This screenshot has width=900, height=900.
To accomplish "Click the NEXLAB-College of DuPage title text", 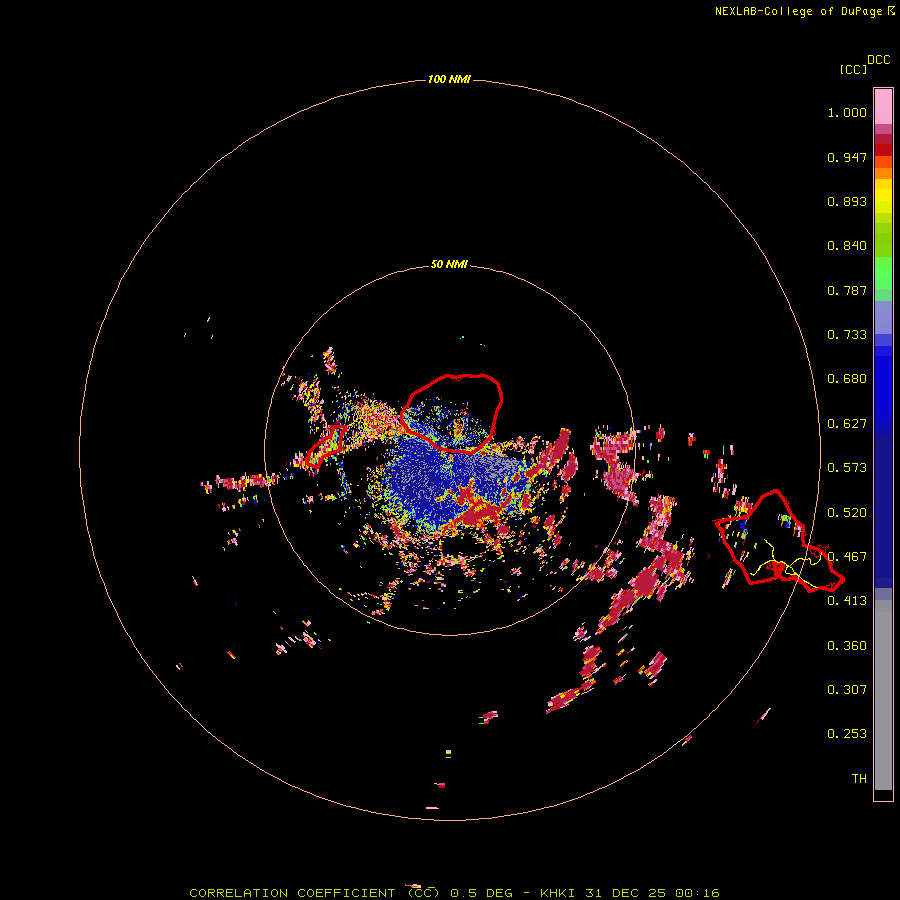I will click(798, 11).
